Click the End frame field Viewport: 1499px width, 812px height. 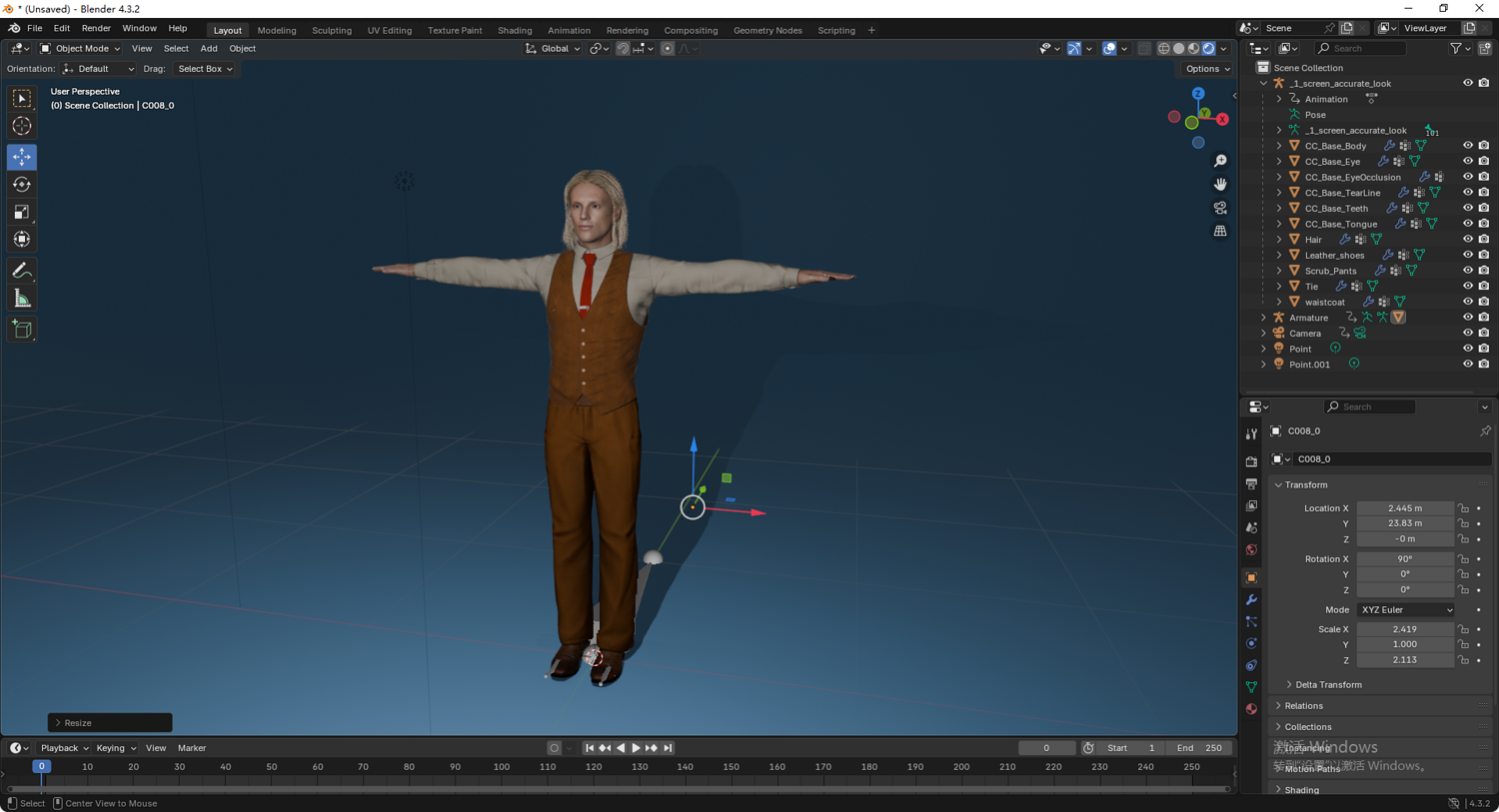pyautogui.click(x=1199, y=748)
